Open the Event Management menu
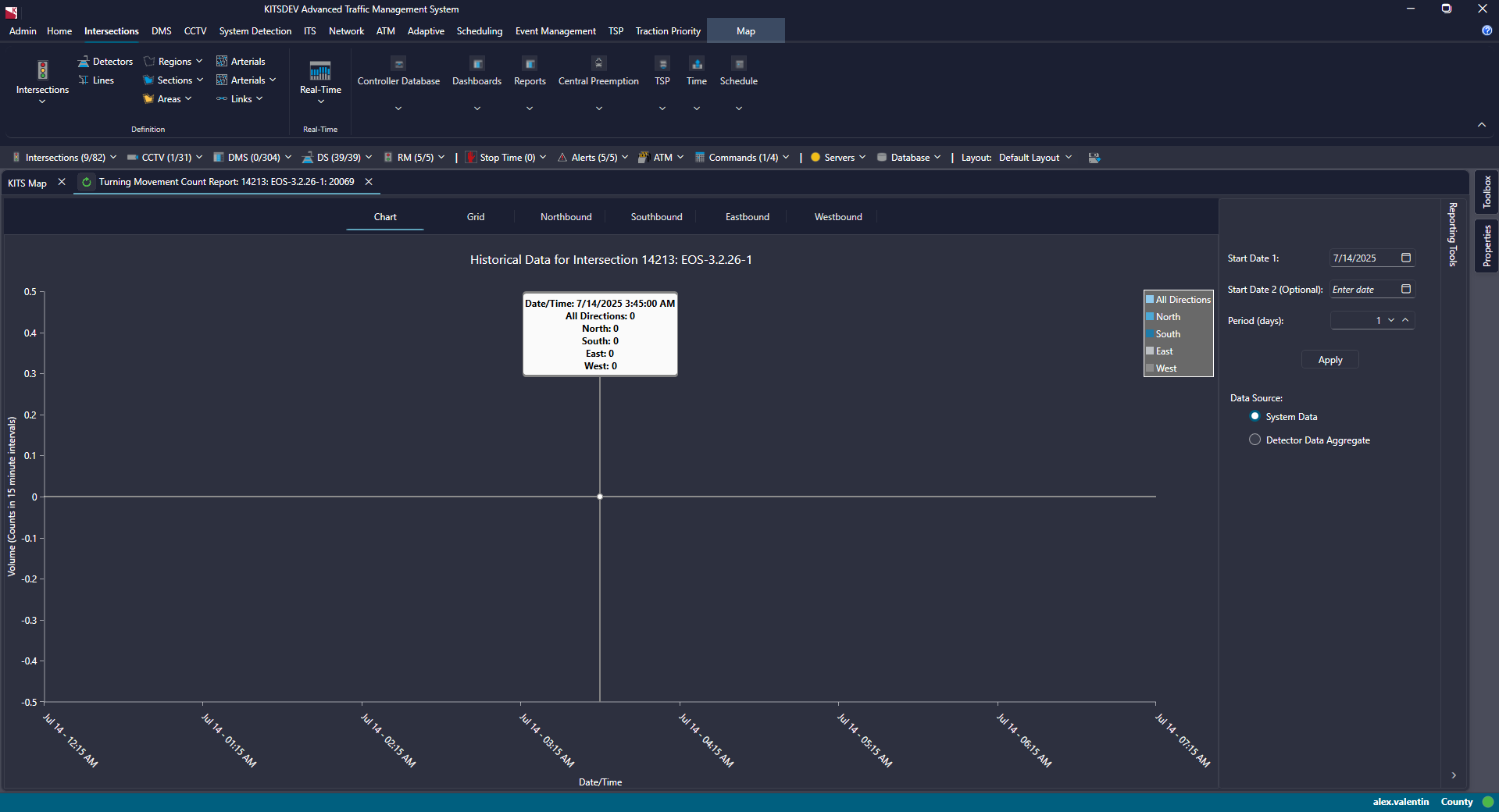Viewport: 1499px width, 812px height. point(555,31)
